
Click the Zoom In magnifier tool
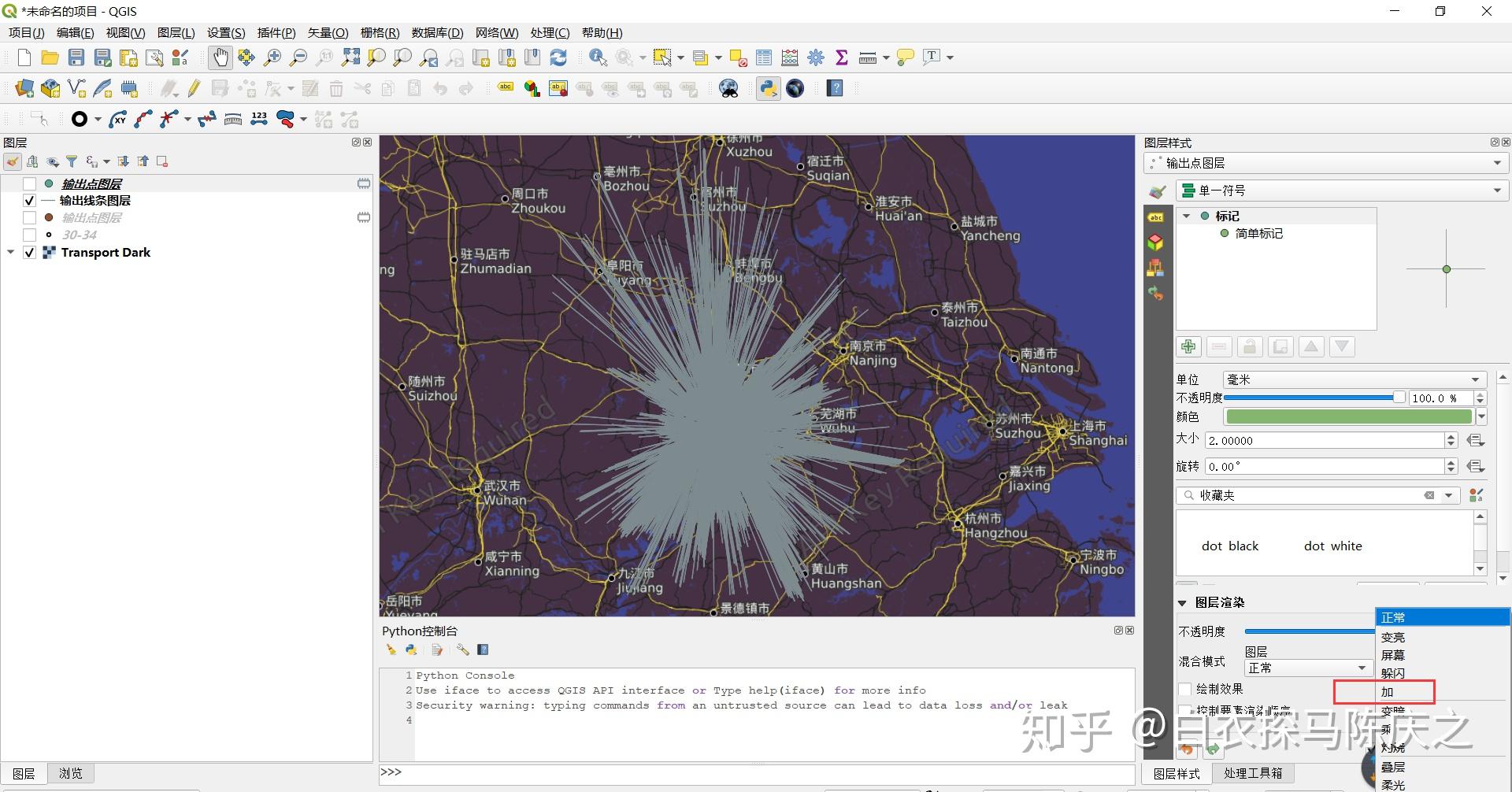click(272, 57)
